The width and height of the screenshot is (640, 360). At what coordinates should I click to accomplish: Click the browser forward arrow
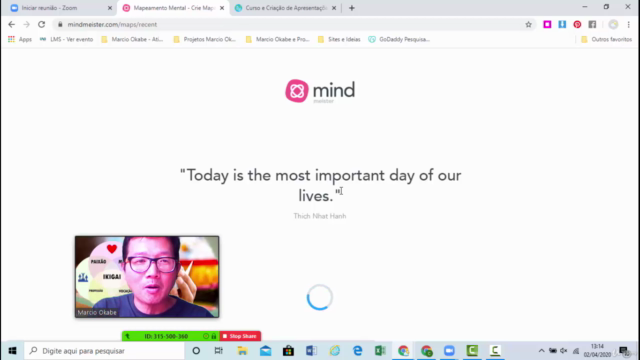(x=27, y=24)
